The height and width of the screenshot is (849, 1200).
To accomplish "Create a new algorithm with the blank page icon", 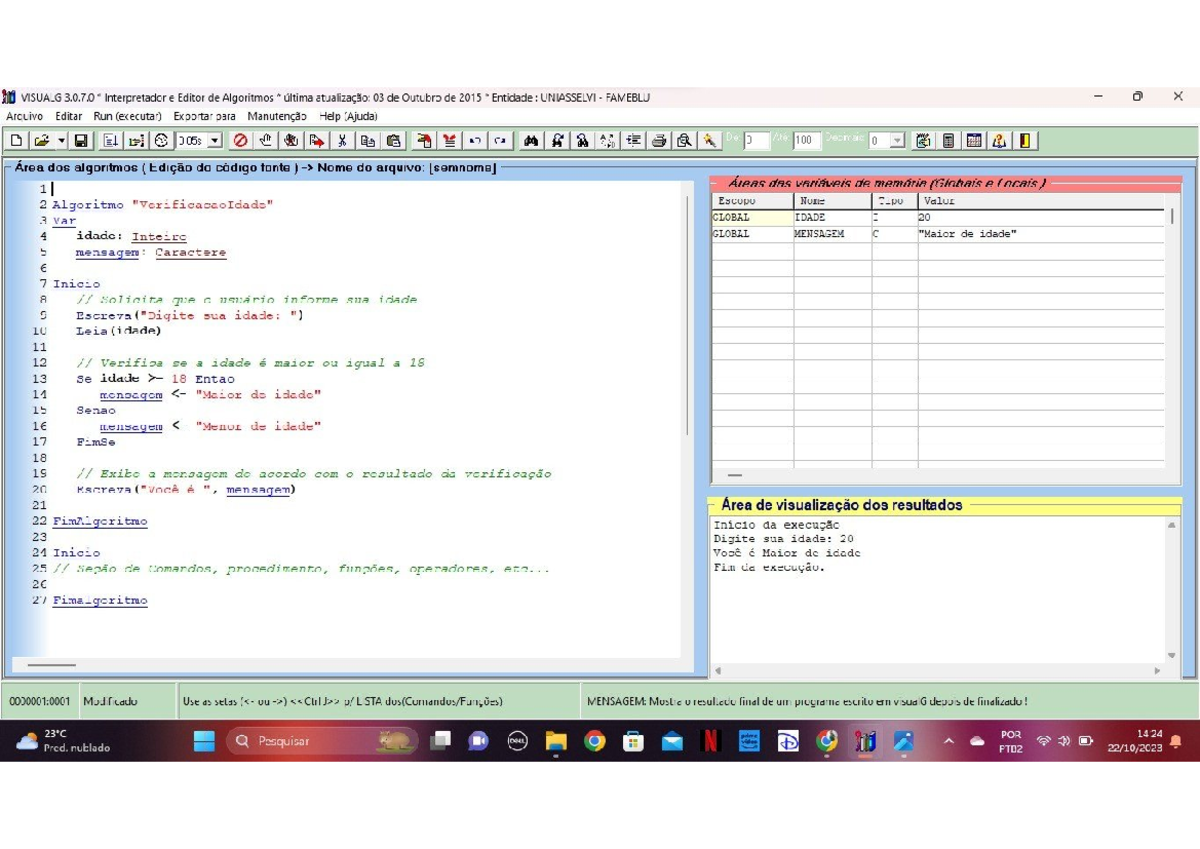I will [x=17, y=141].
